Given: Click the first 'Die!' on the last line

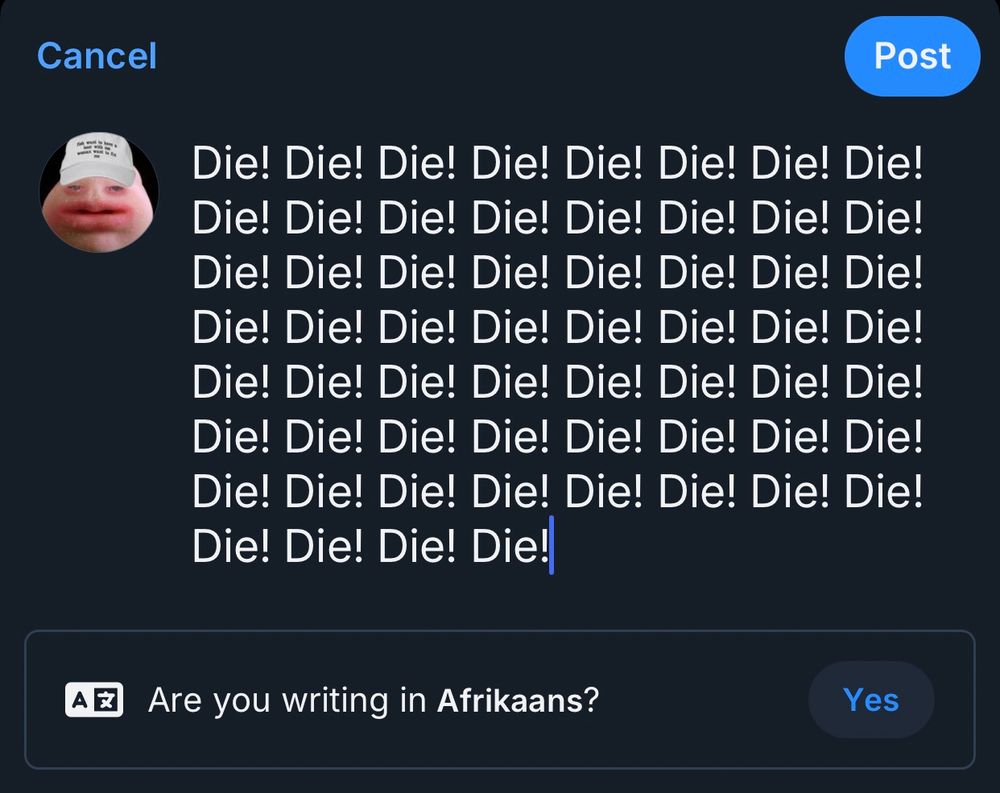Looking at the screenshot, I should pyautogui.click(x=231, y=547).
